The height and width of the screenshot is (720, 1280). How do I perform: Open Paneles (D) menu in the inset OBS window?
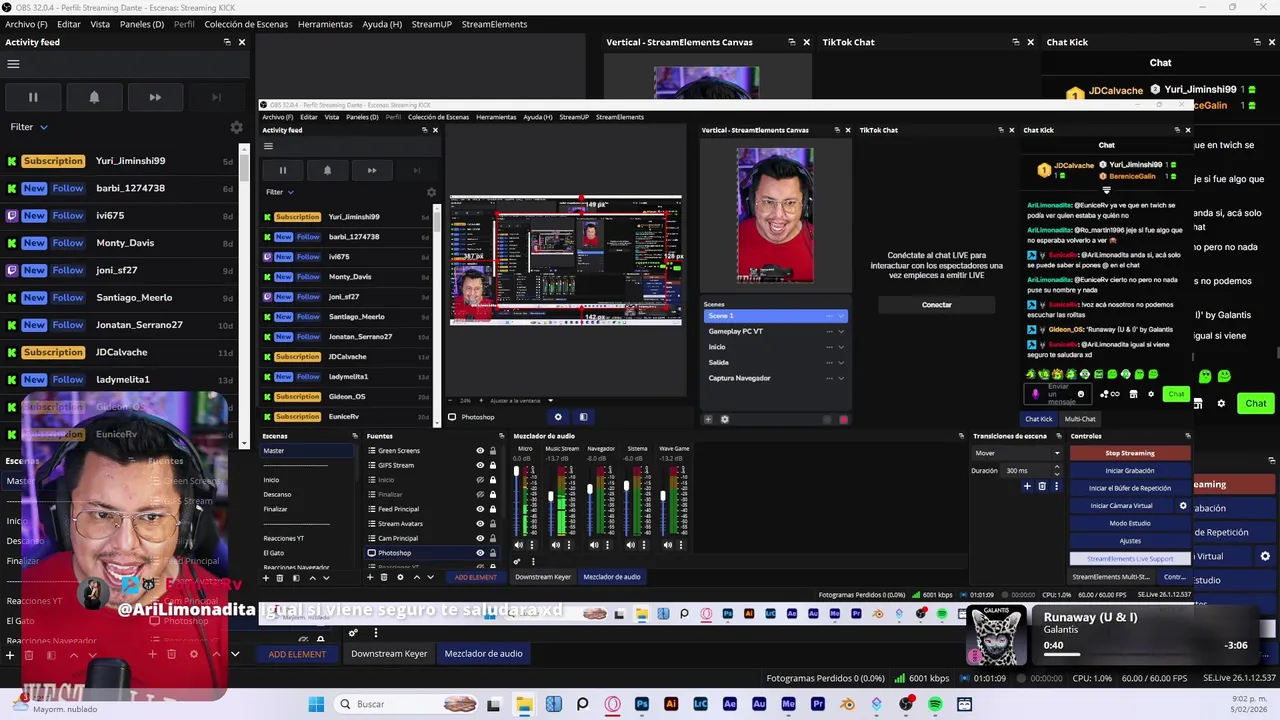362,117
